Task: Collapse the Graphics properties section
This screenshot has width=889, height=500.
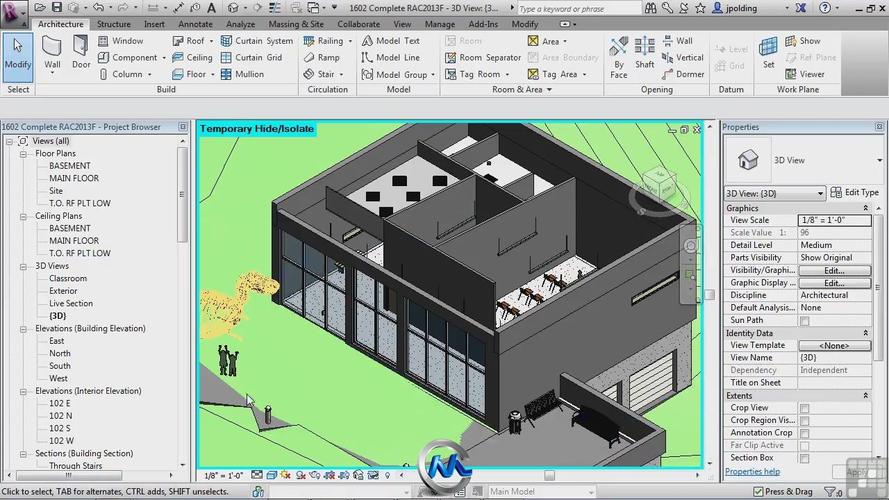Action: click(x=865, y=208)
